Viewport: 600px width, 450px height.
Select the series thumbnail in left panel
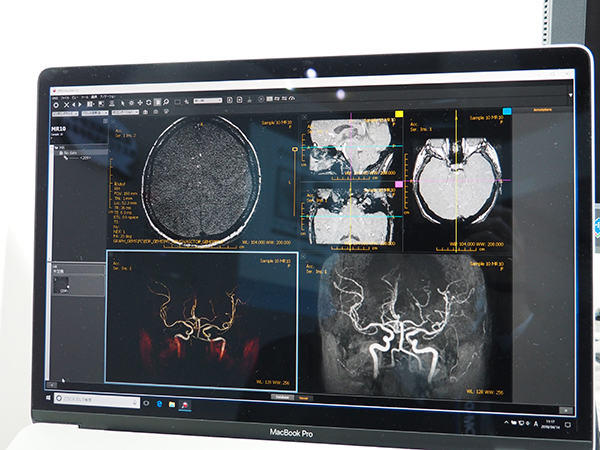(x=62, y=285)
